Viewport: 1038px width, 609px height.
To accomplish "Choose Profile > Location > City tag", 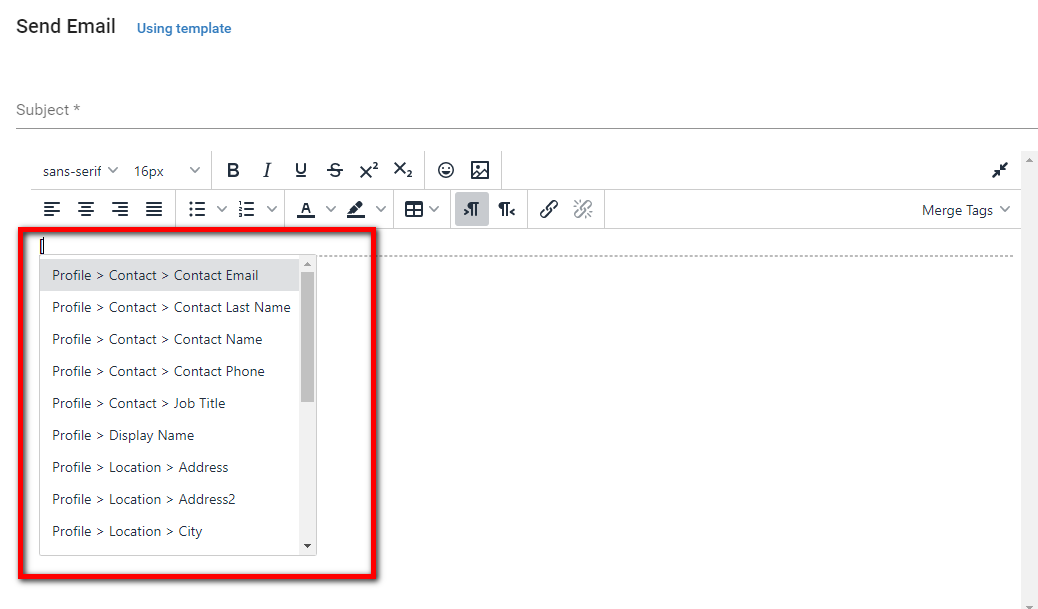I will 127,531.
